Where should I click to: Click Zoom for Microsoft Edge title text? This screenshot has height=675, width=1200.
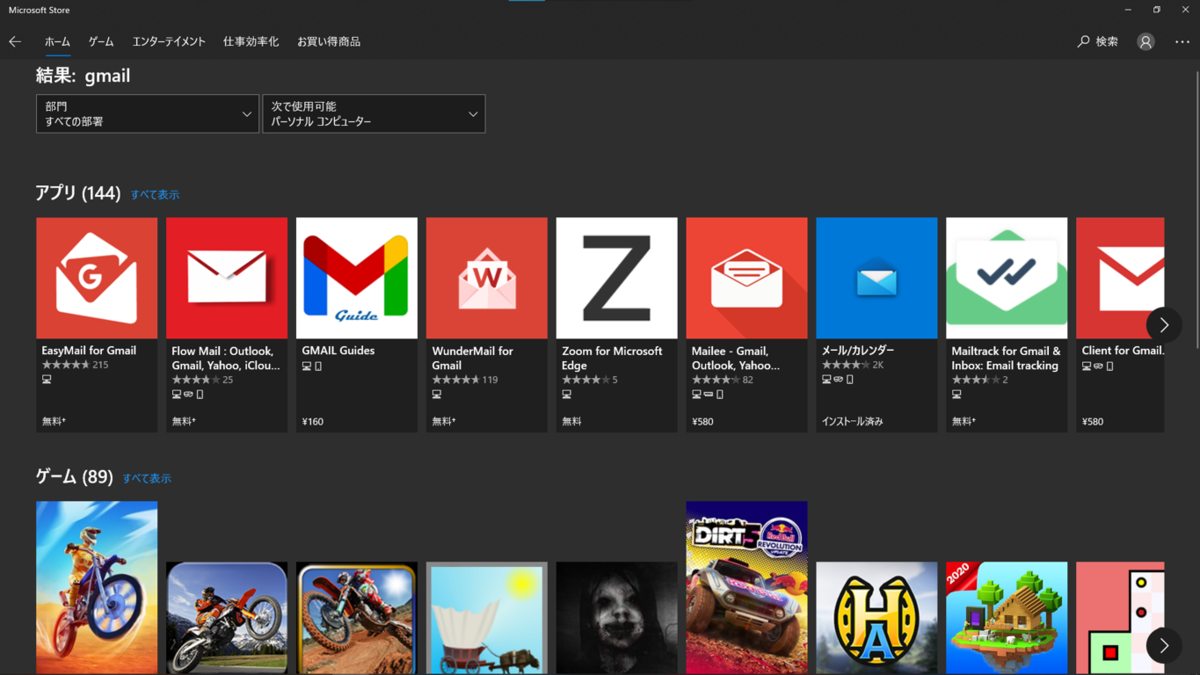612,358
